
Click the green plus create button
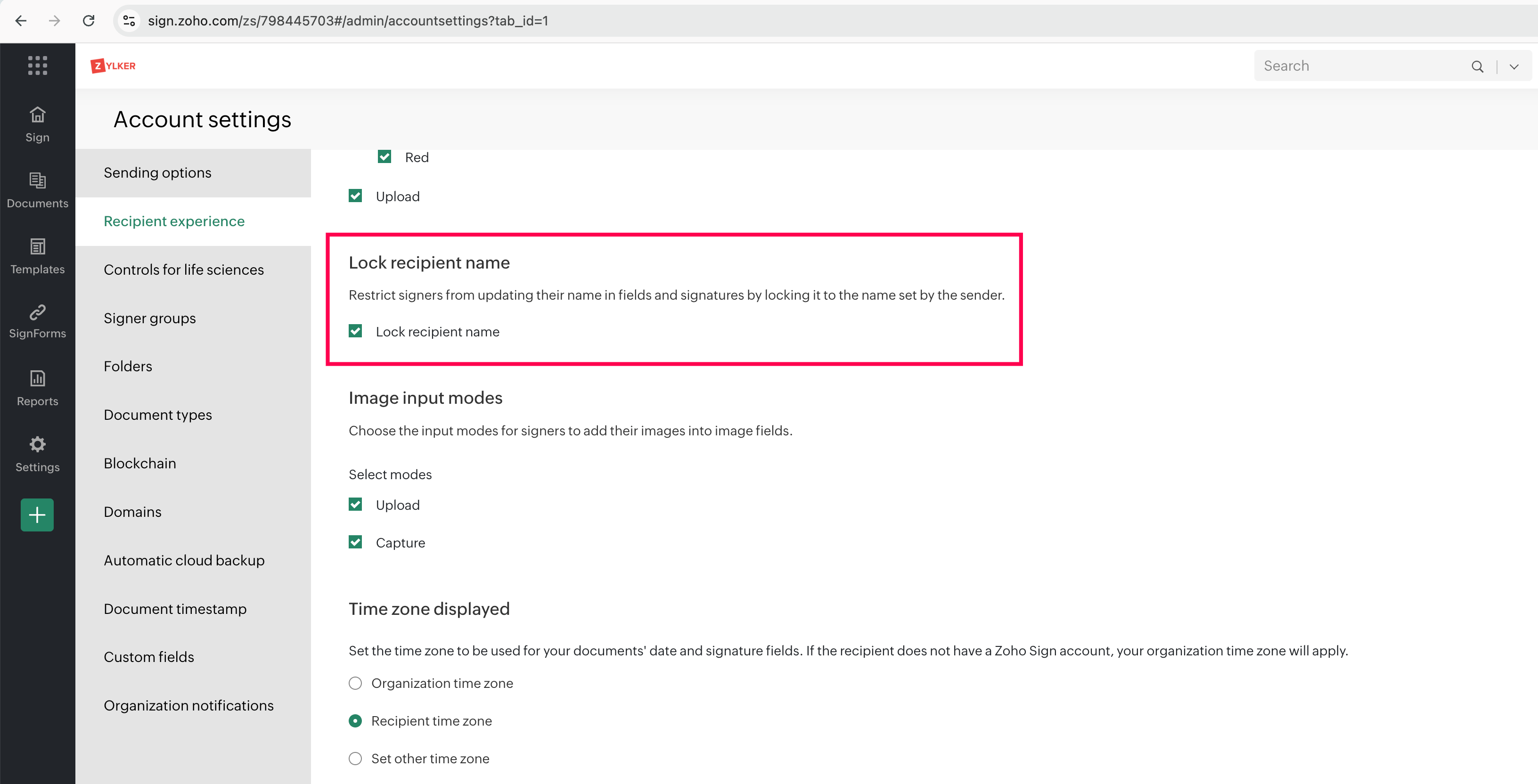pyautogui.click(x=37, y=514)
